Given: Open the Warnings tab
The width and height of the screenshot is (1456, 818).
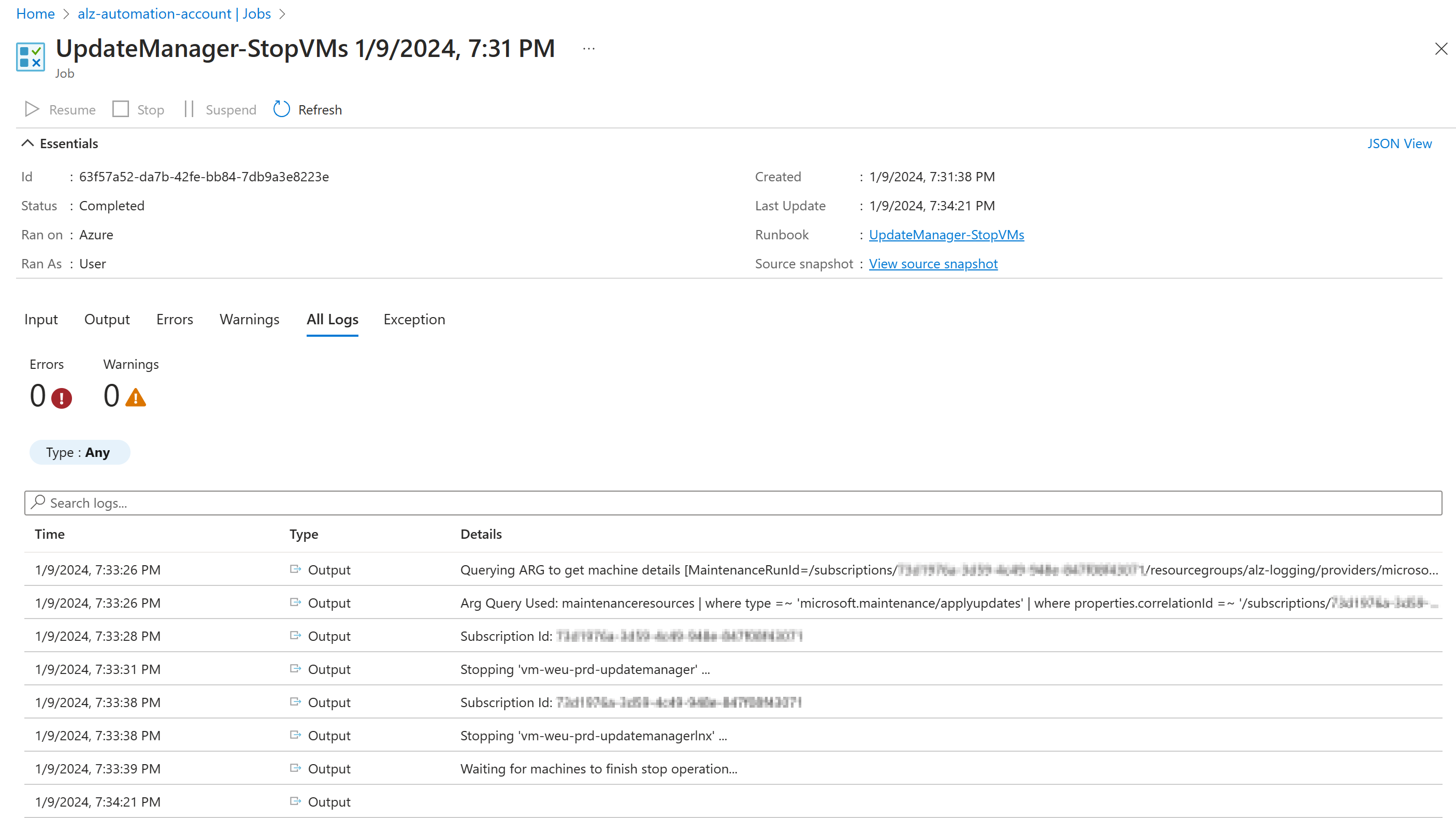Looking at the screenshot, I should click(x=249, y=320).
